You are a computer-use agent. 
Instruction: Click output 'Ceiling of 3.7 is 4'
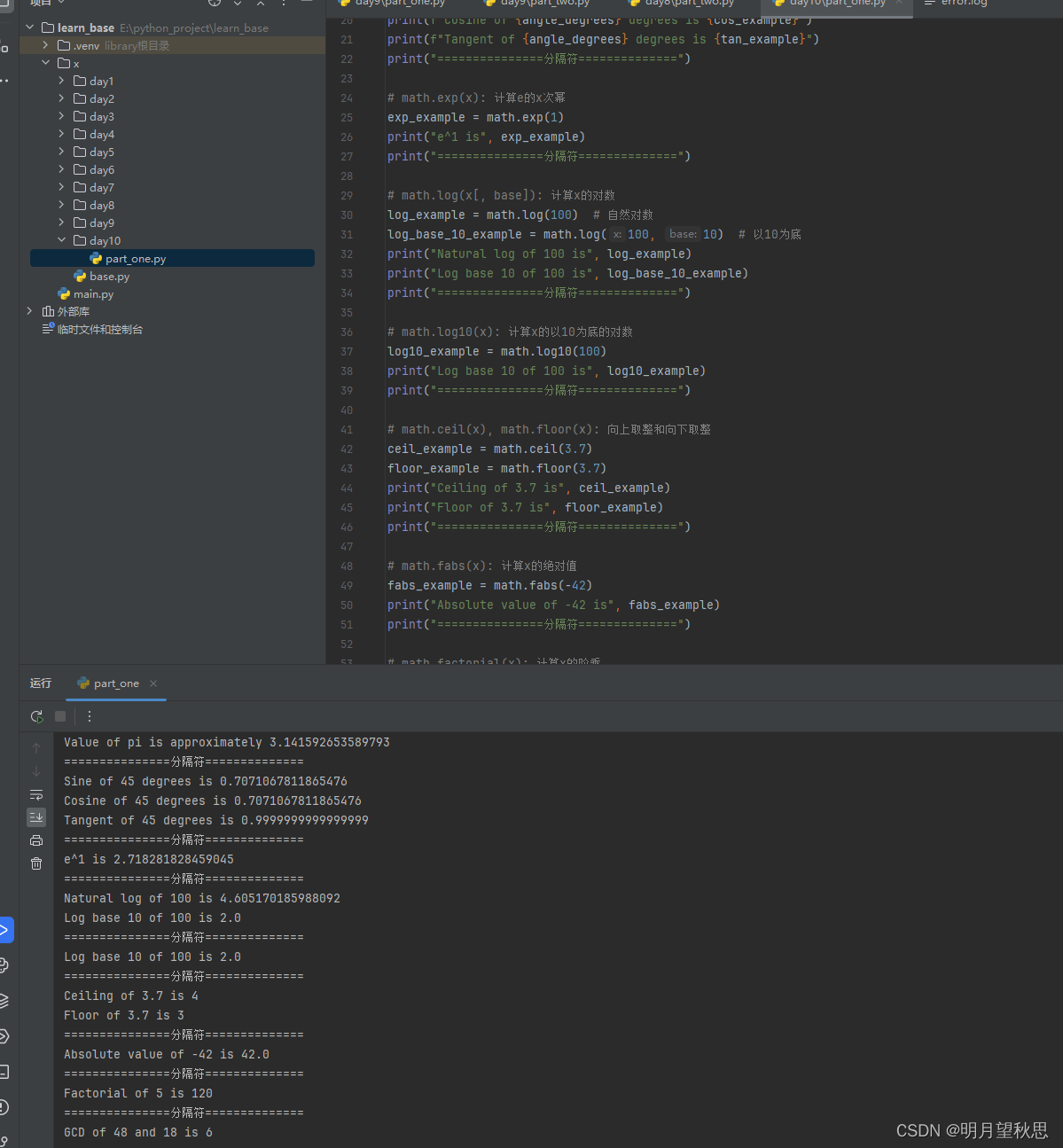tap(131, 996)
